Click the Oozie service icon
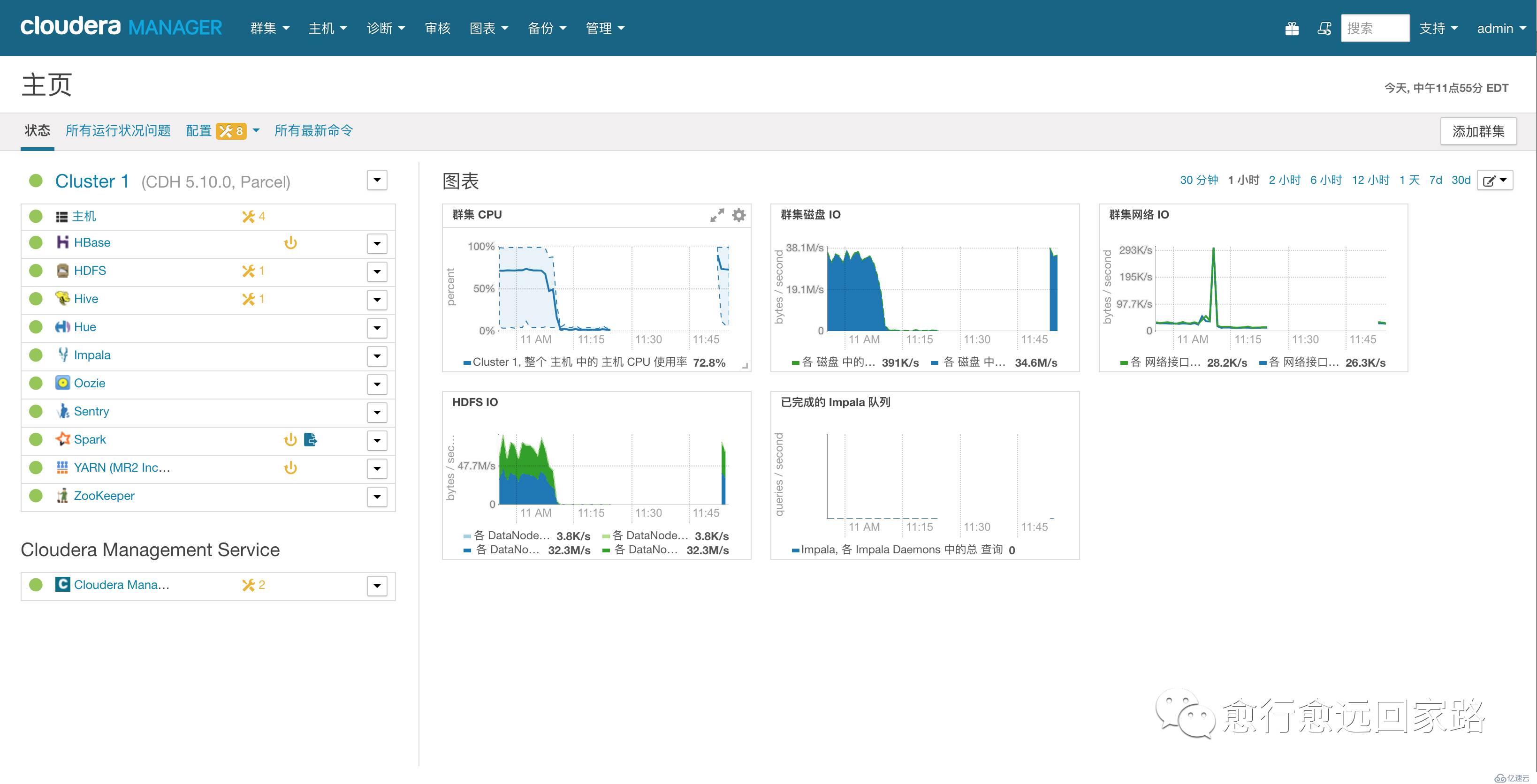 tap(63, 382)
